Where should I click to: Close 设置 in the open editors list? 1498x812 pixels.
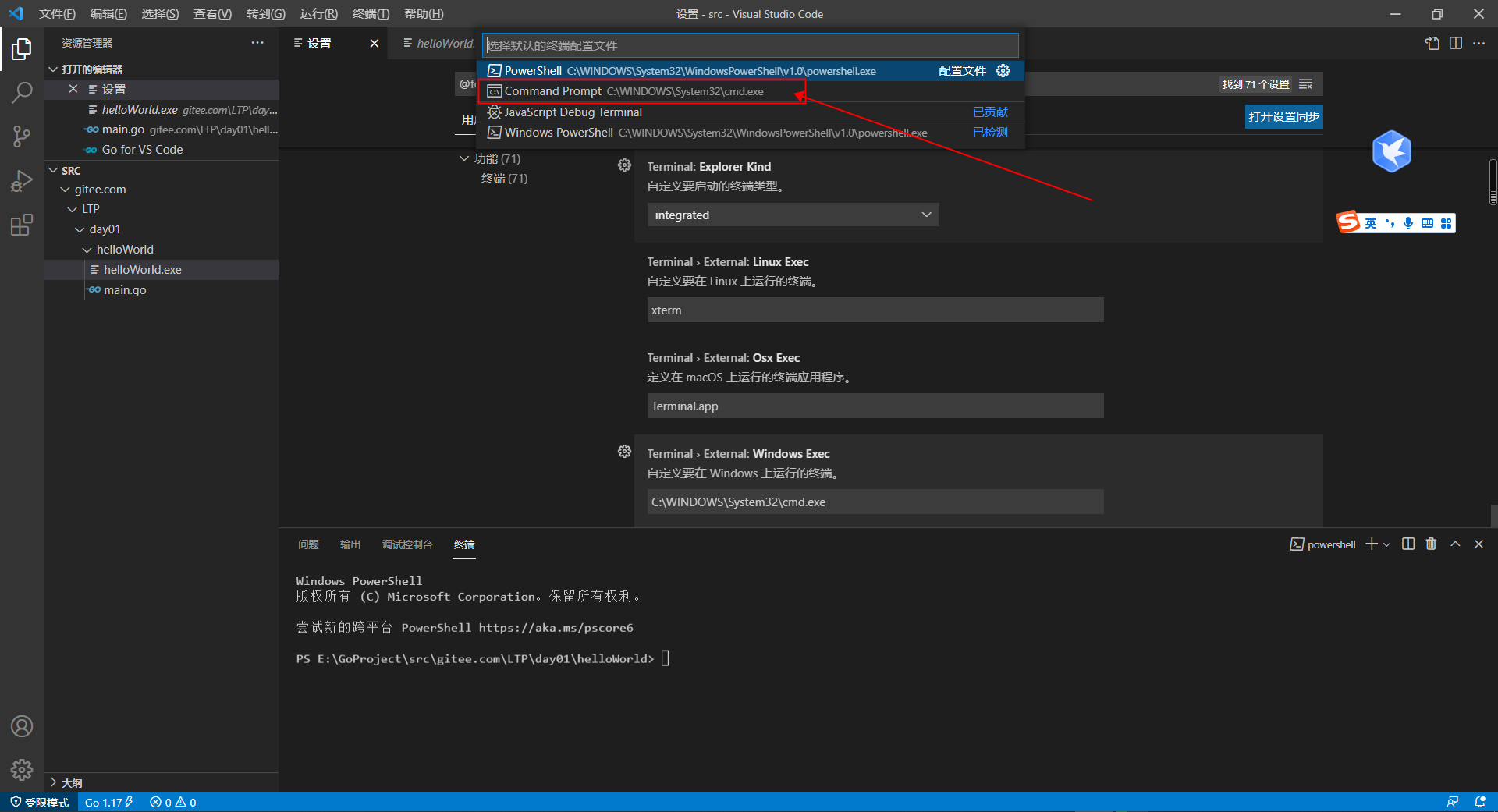(x=73, y=89)
